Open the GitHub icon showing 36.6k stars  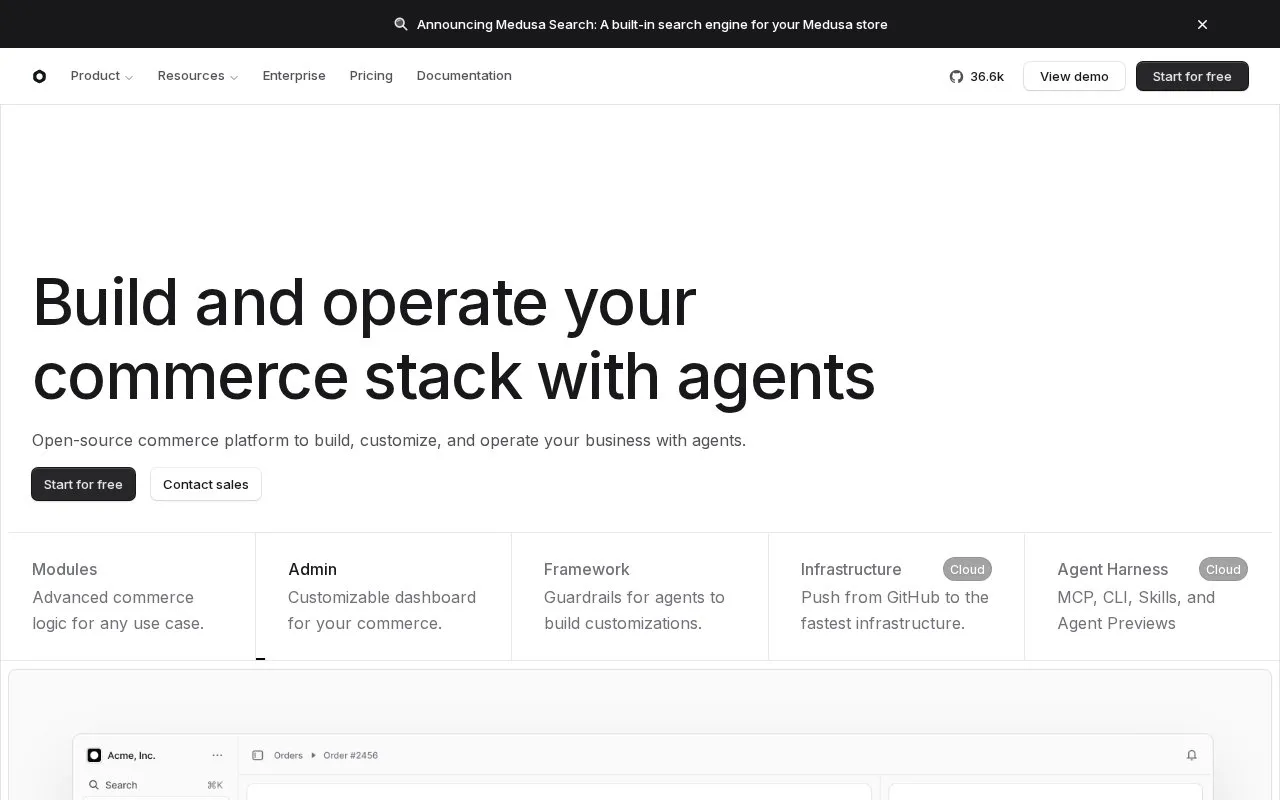956,76
